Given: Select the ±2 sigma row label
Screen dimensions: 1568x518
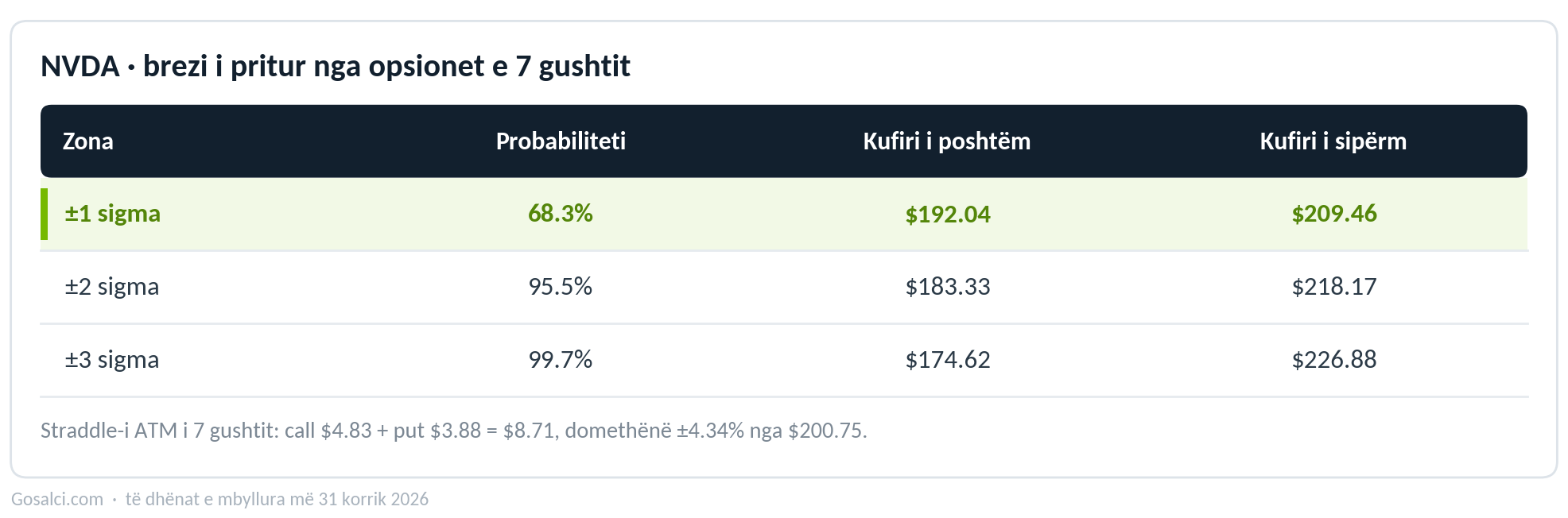Looking at the screenshot, I should click(112, 287).
